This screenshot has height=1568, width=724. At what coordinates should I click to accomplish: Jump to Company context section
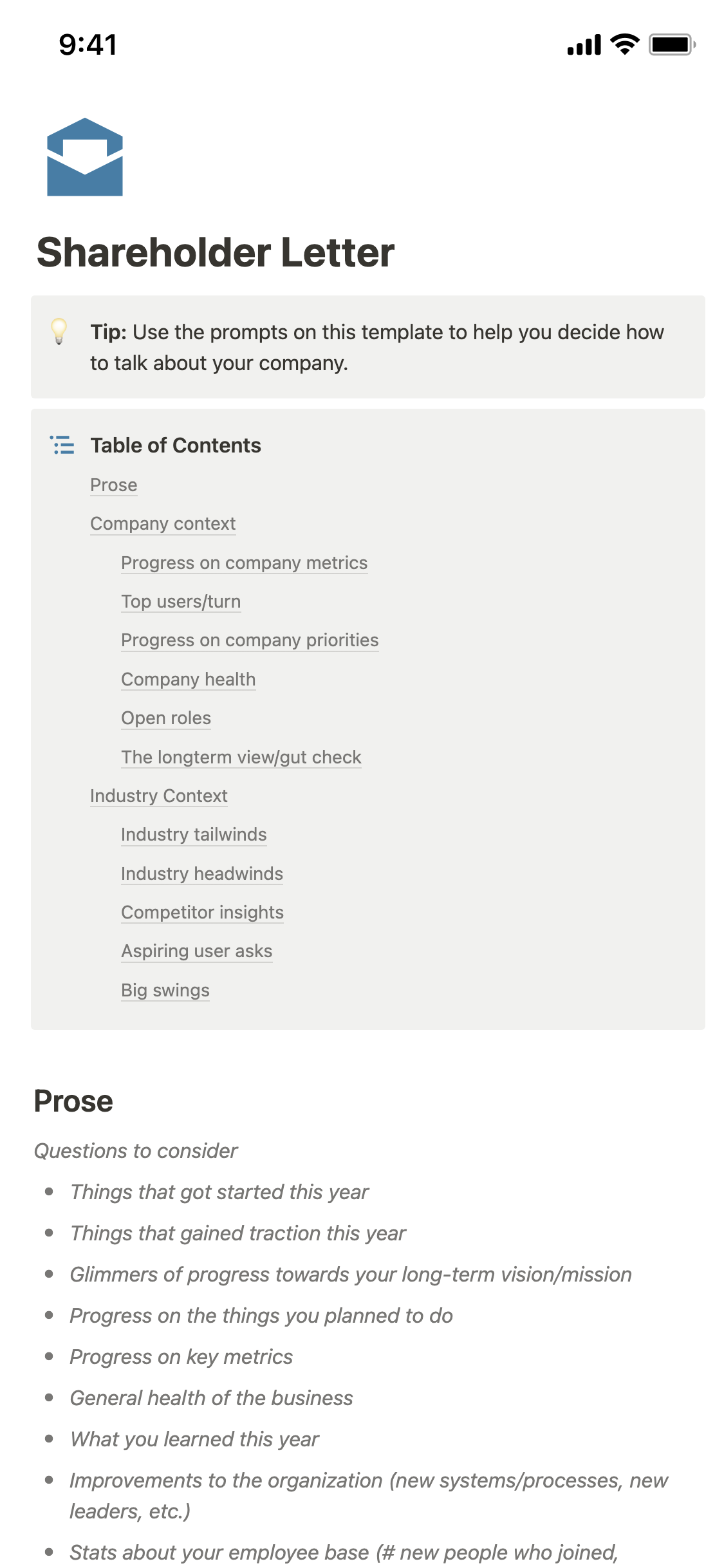point(163,523)
